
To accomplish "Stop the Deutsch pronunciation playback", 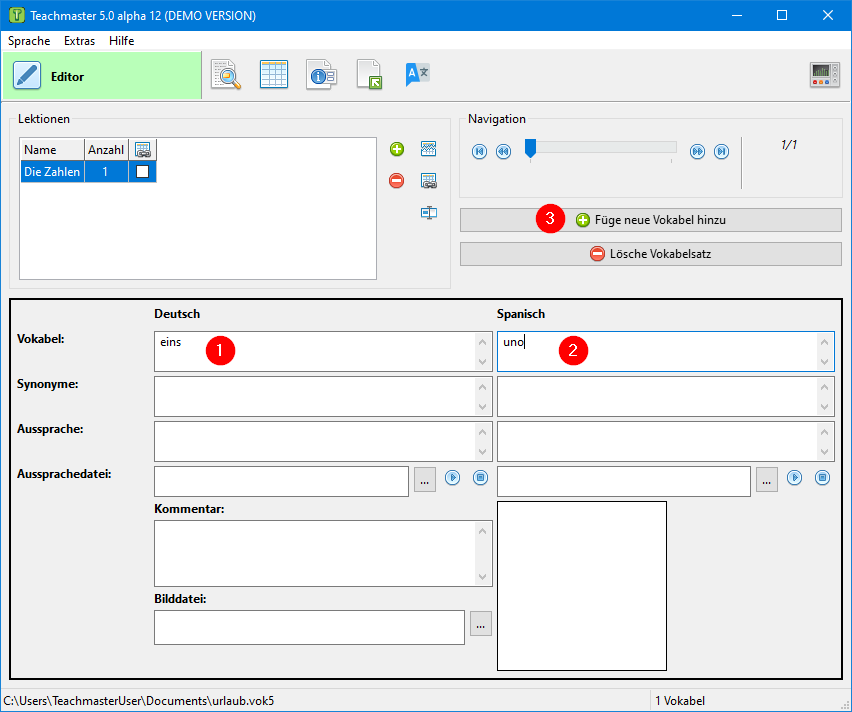I will [480, 478].
